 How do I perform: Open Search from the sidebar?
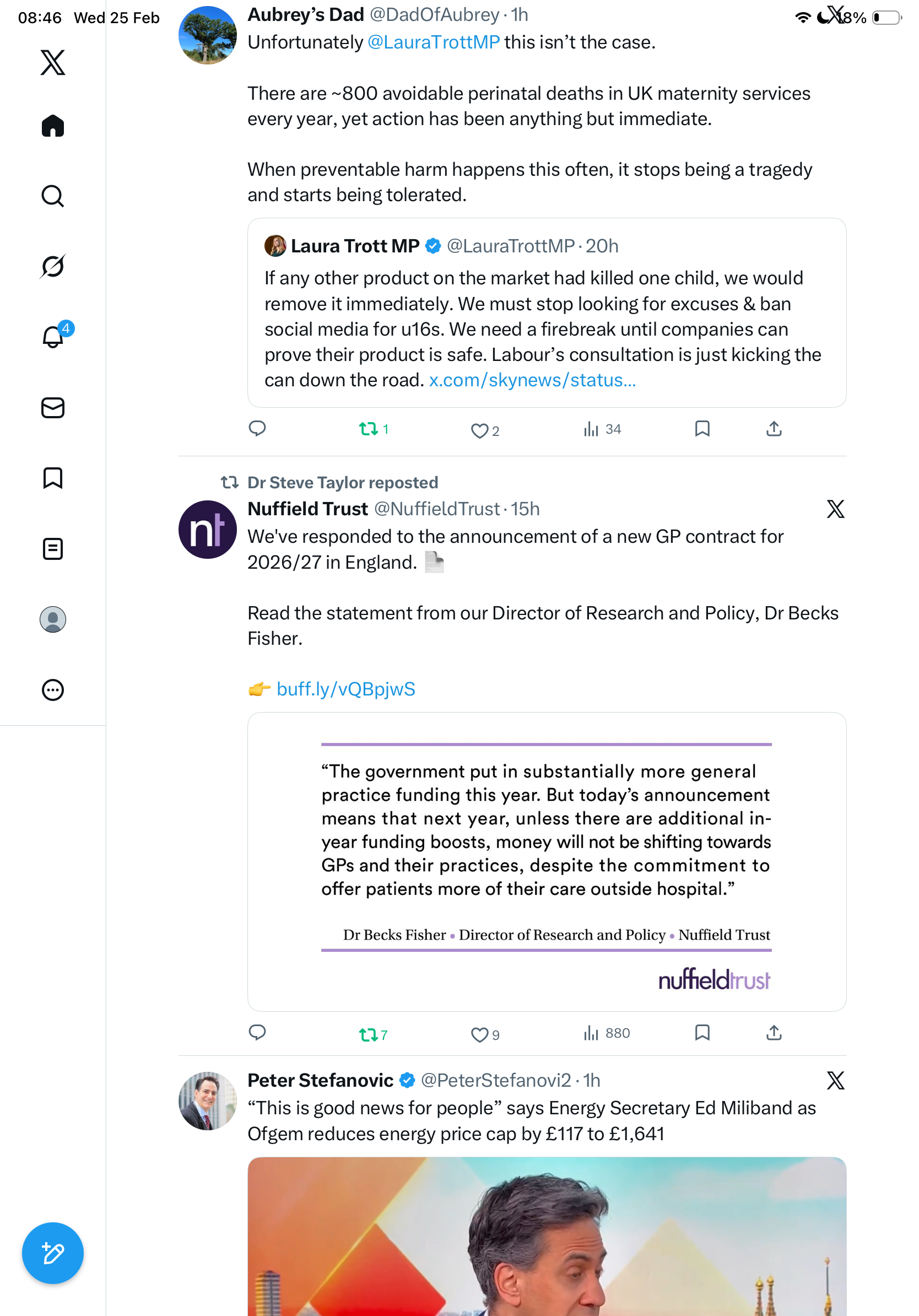53,196
